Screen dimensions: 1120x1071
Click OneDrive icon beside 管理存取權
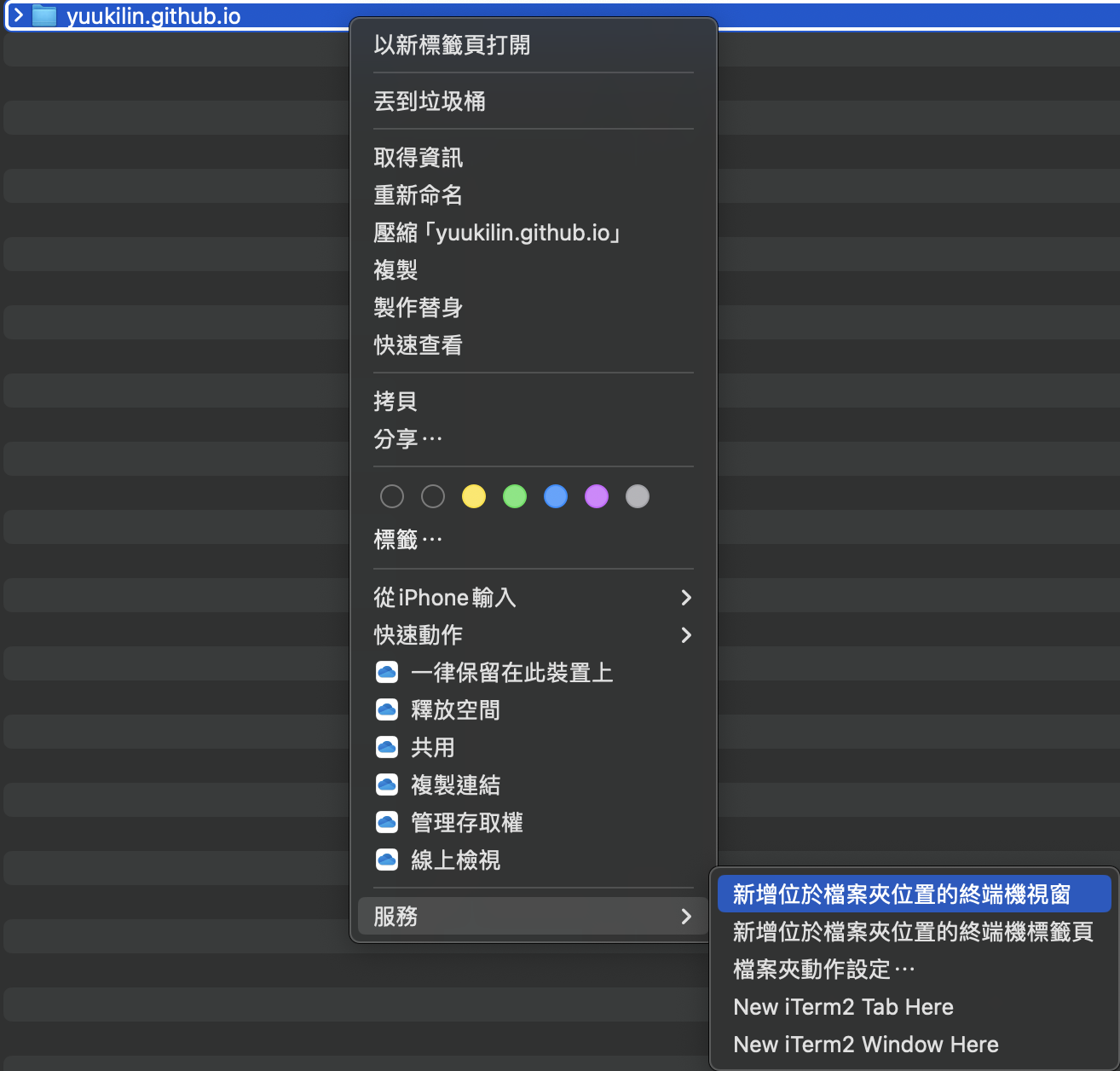[387, 823]
